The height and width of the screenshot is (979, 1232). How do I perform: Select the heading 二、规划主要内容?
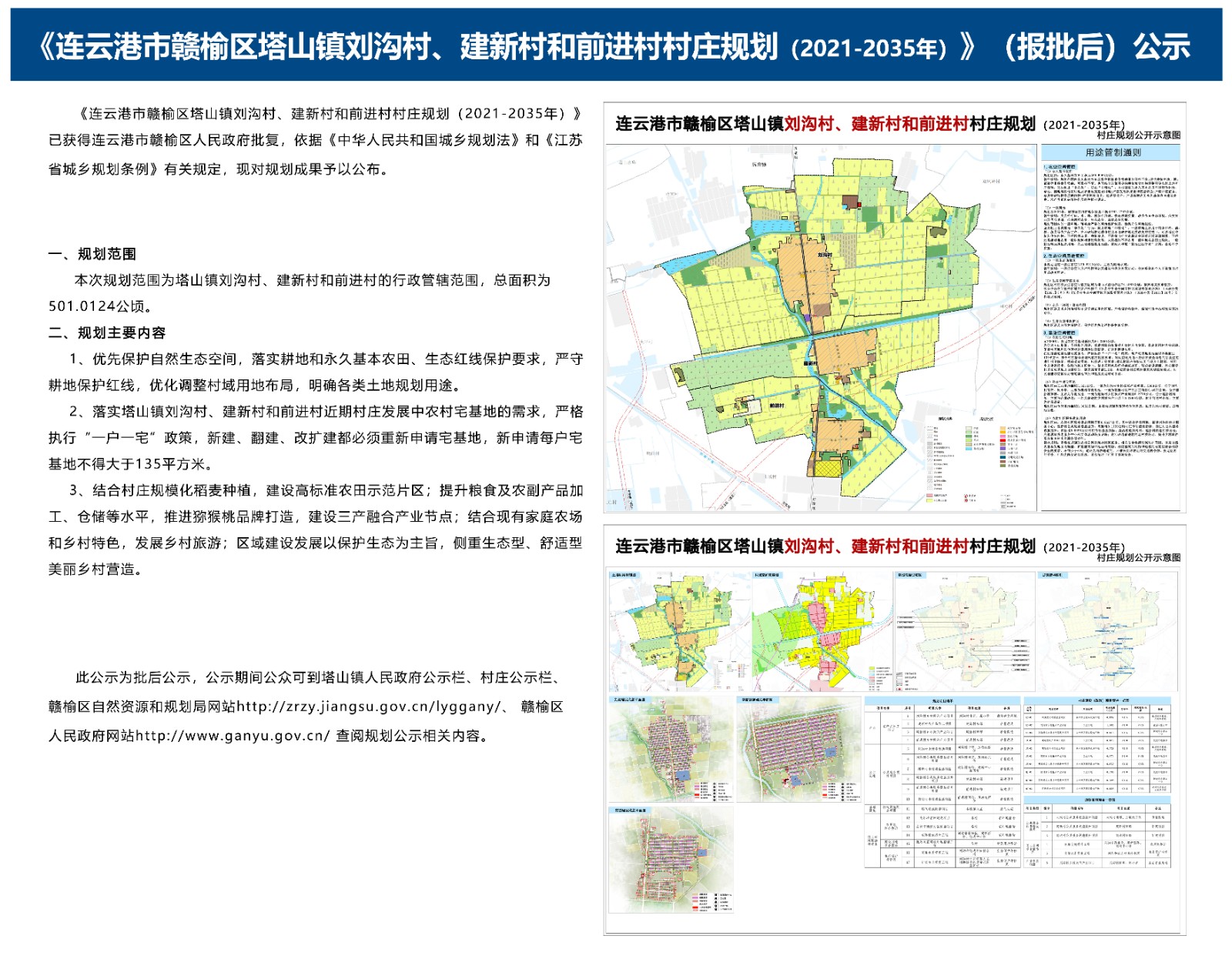coord(107,332)
